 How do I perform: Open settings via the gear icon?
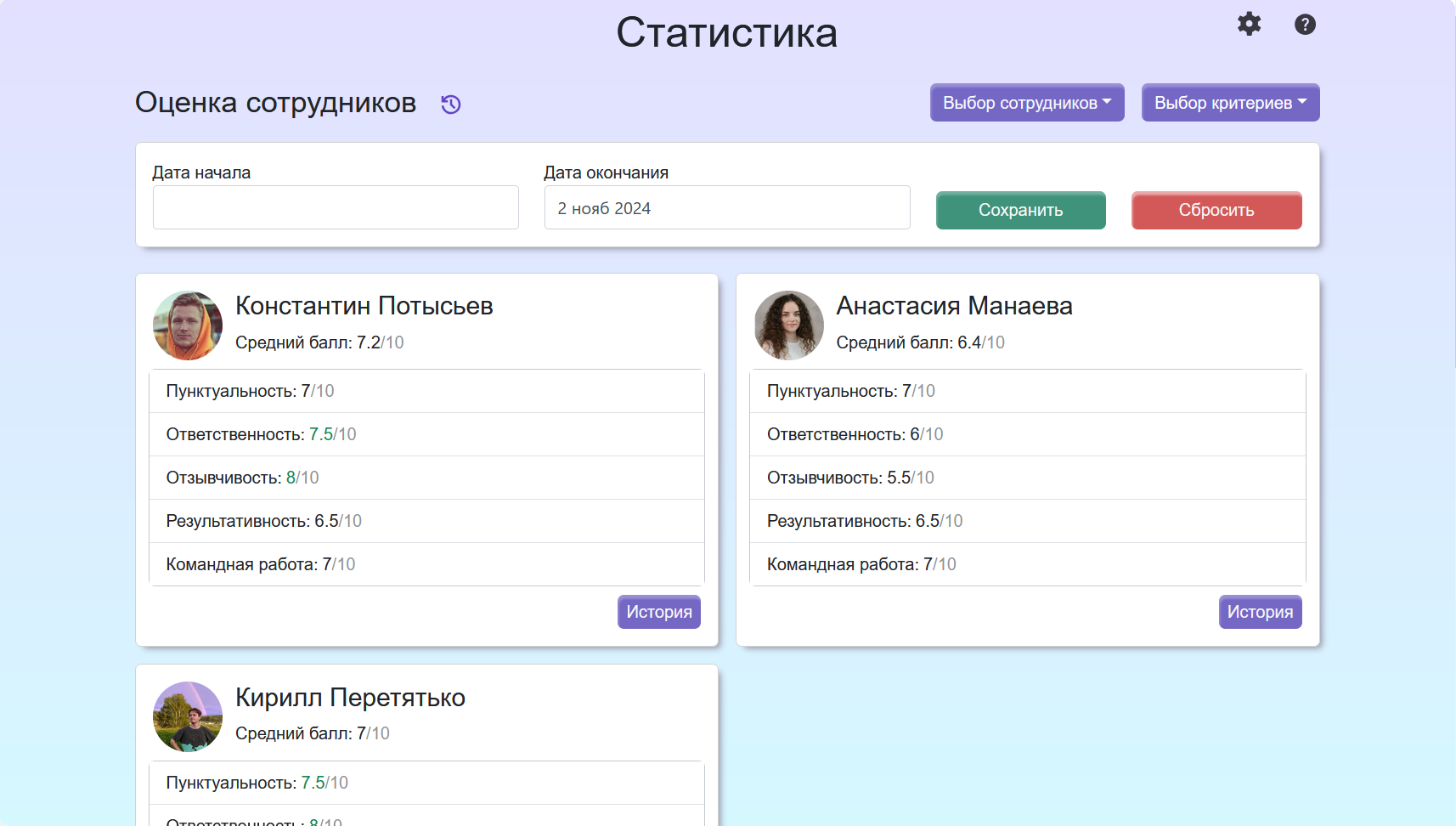tap(1249, 24)
